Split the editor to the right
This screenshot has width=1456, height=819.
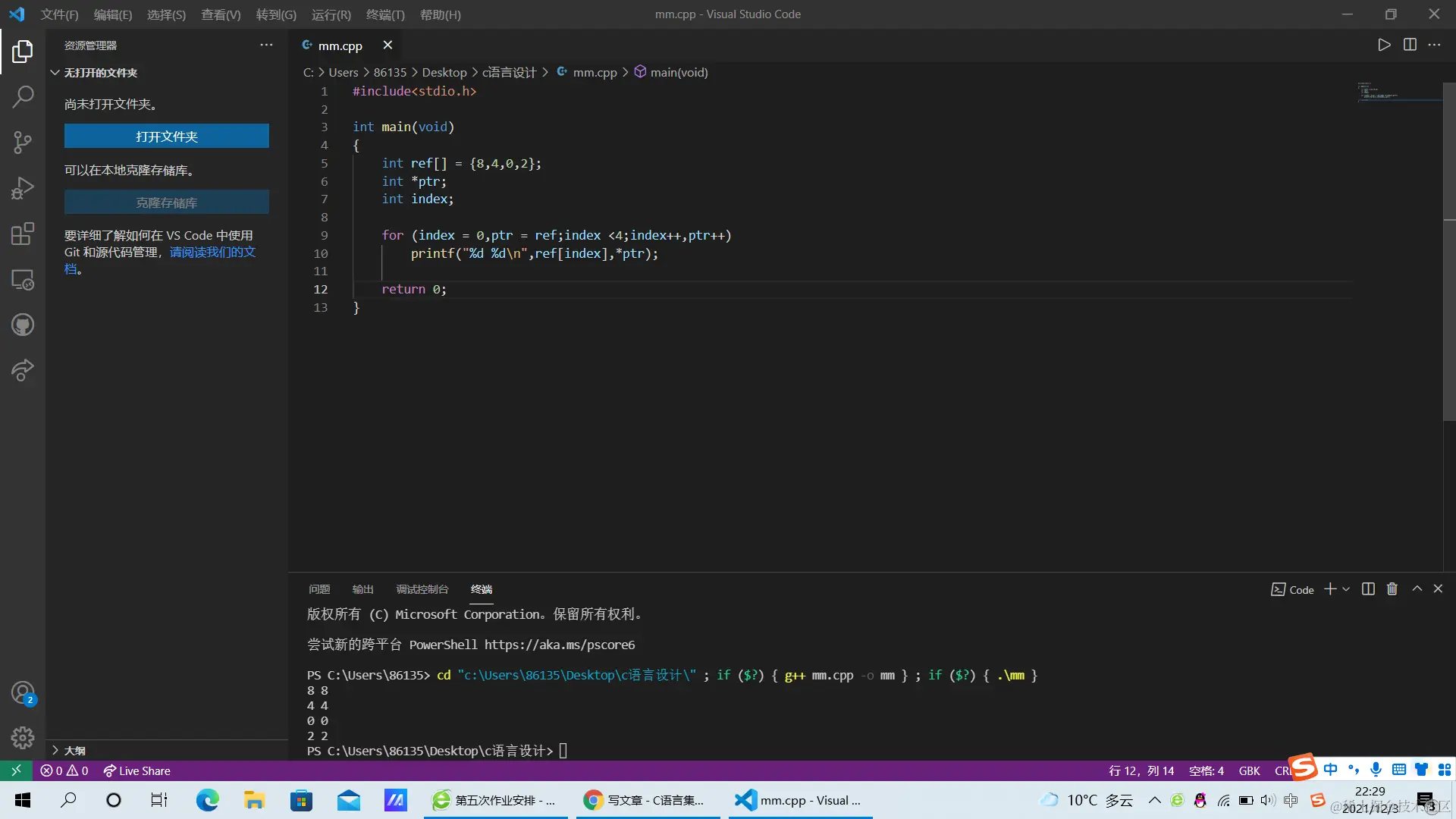[x=1410, y=45]
